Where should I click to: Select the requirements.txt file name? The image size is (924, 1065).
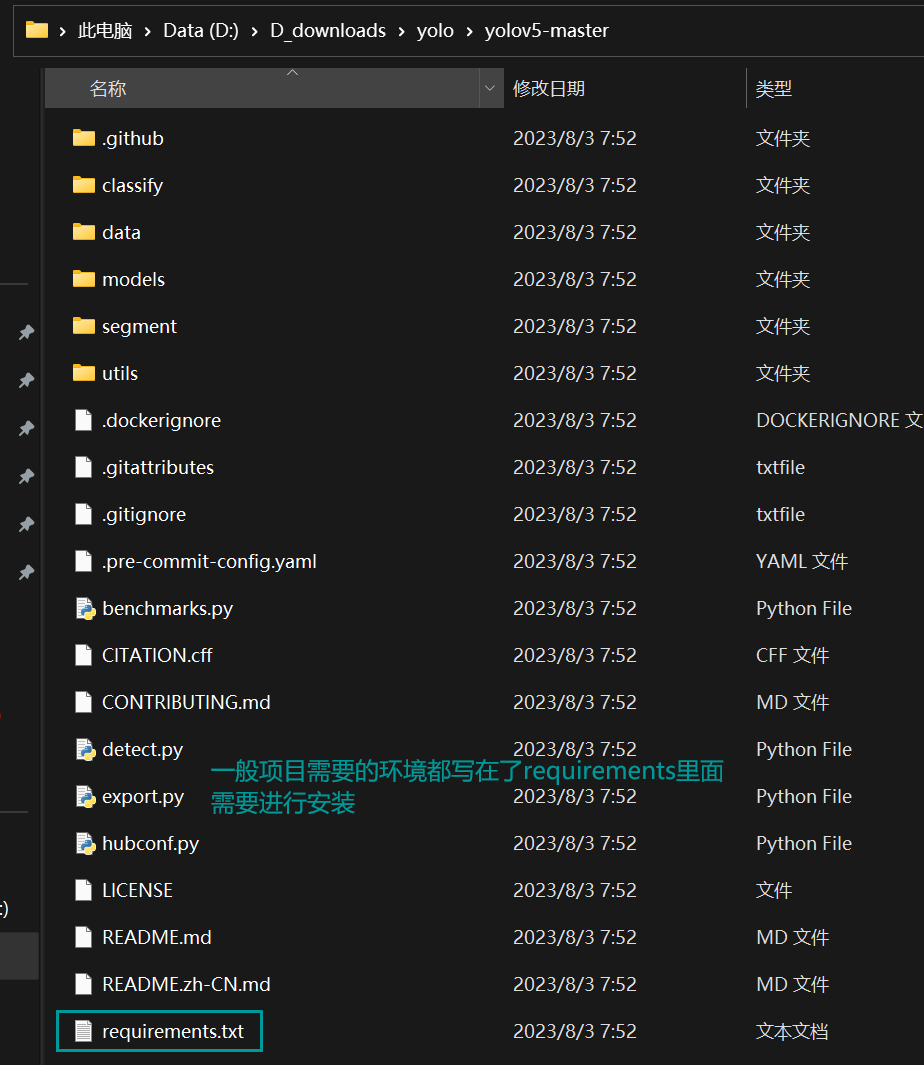(173, 1031)
